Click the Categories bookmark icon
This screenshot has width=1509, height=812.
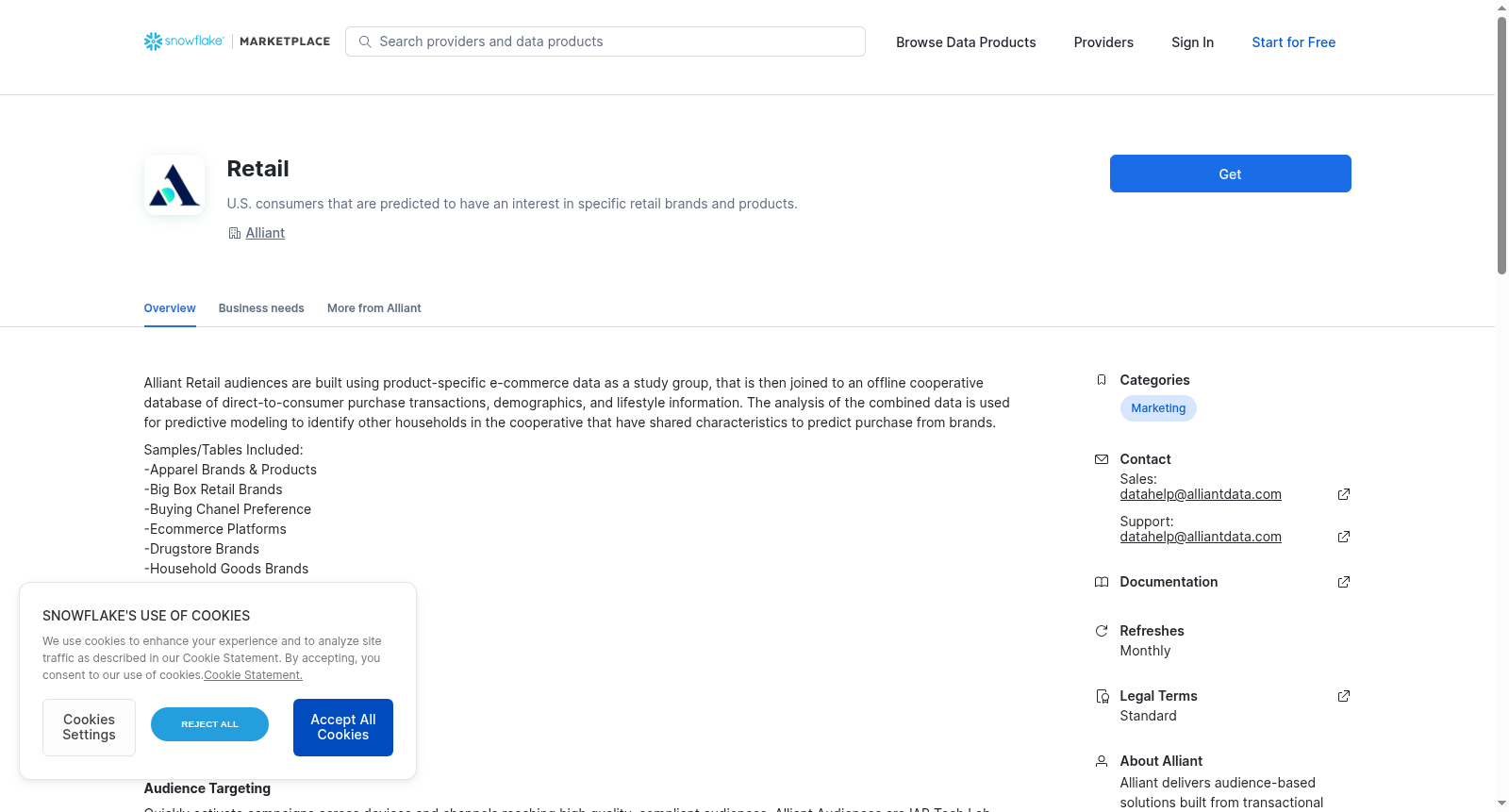click(x=1102, y=380)
